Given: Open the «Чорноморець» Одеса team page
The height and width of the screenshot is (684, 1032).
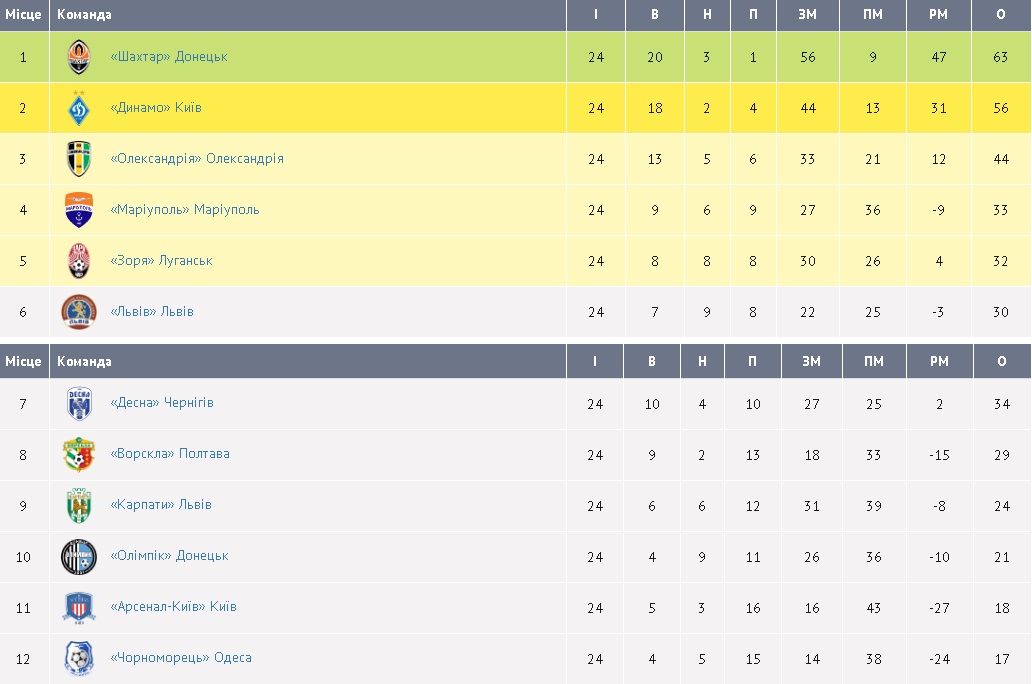Looking at the screenshot, I should 181,658.
